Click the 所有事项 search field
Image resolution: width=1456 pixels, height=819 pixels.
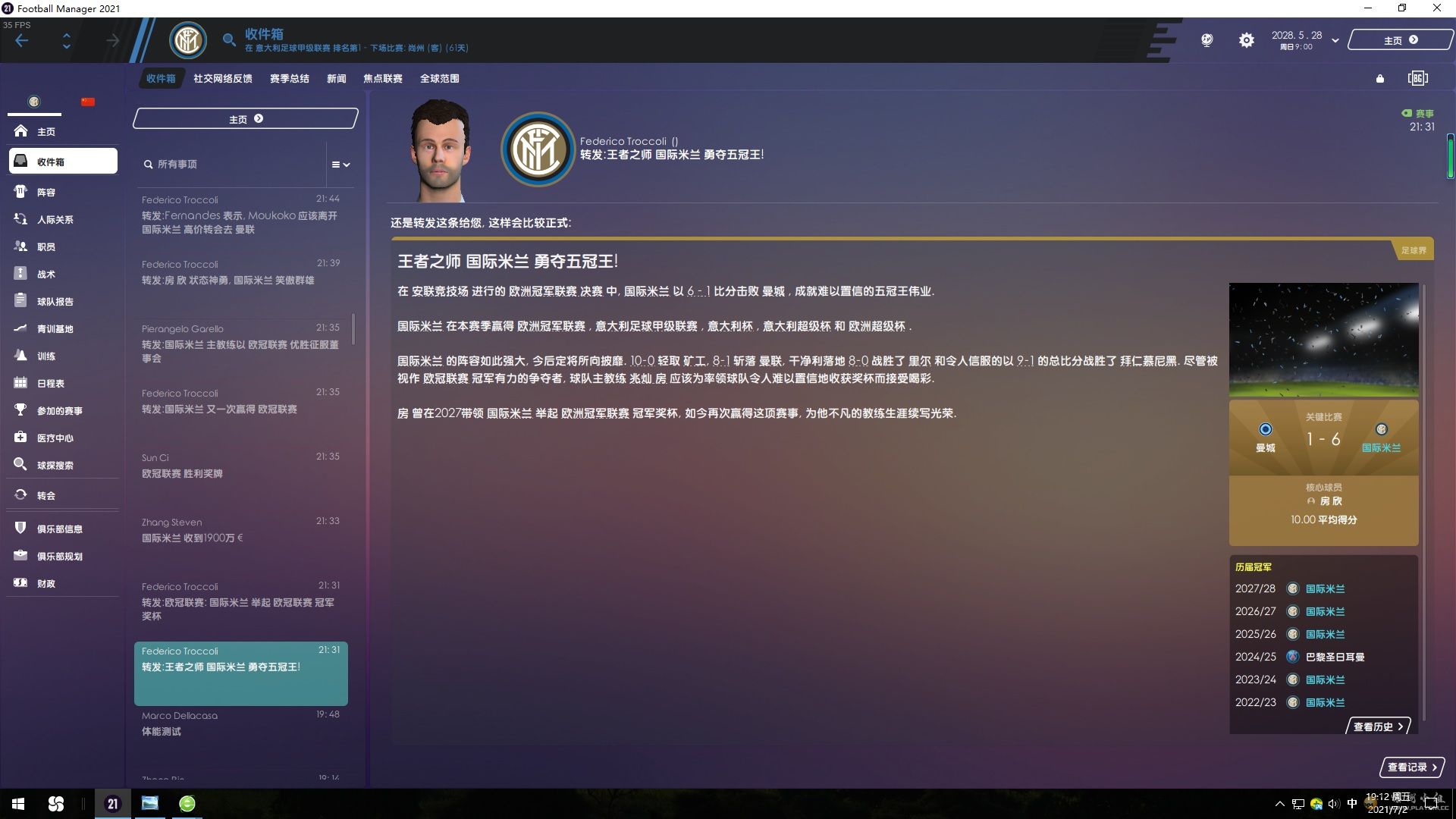[231, 164]
